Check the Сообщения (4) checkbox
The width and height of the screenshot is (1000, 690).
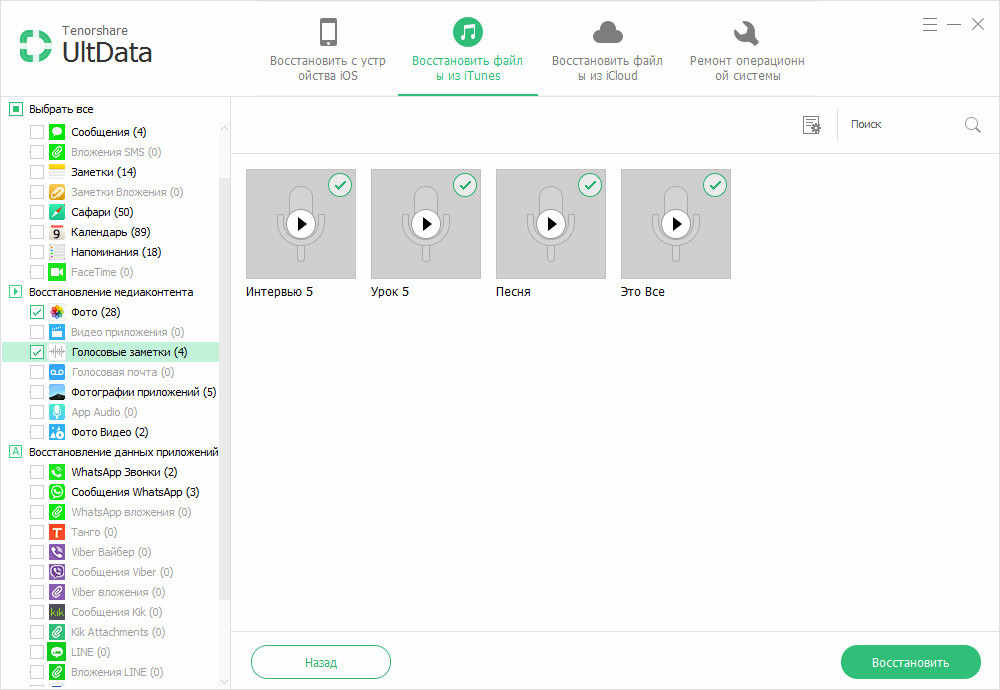[x=37, y=132]
